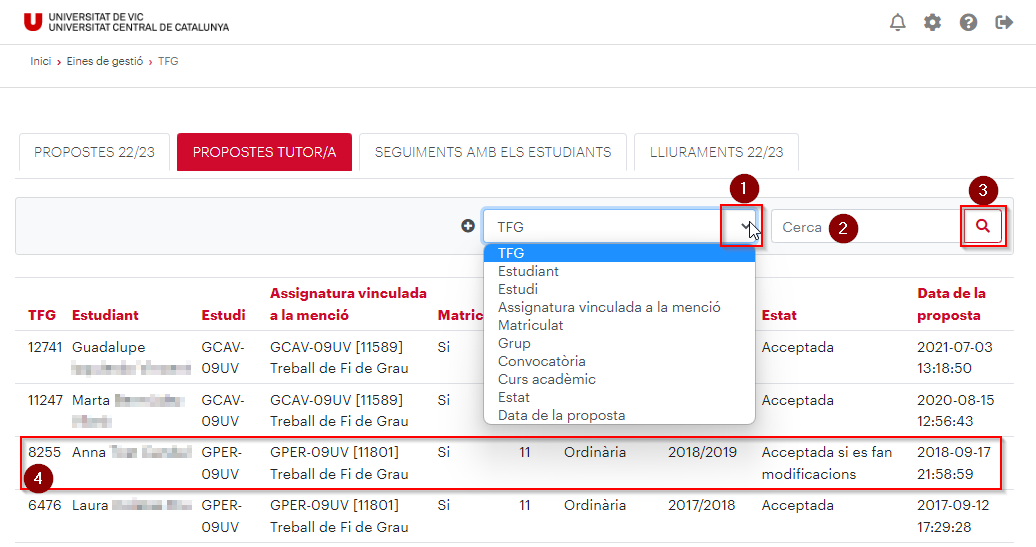
Task: Click the Universitat de Vic logo
Action: tap(126, 22)
